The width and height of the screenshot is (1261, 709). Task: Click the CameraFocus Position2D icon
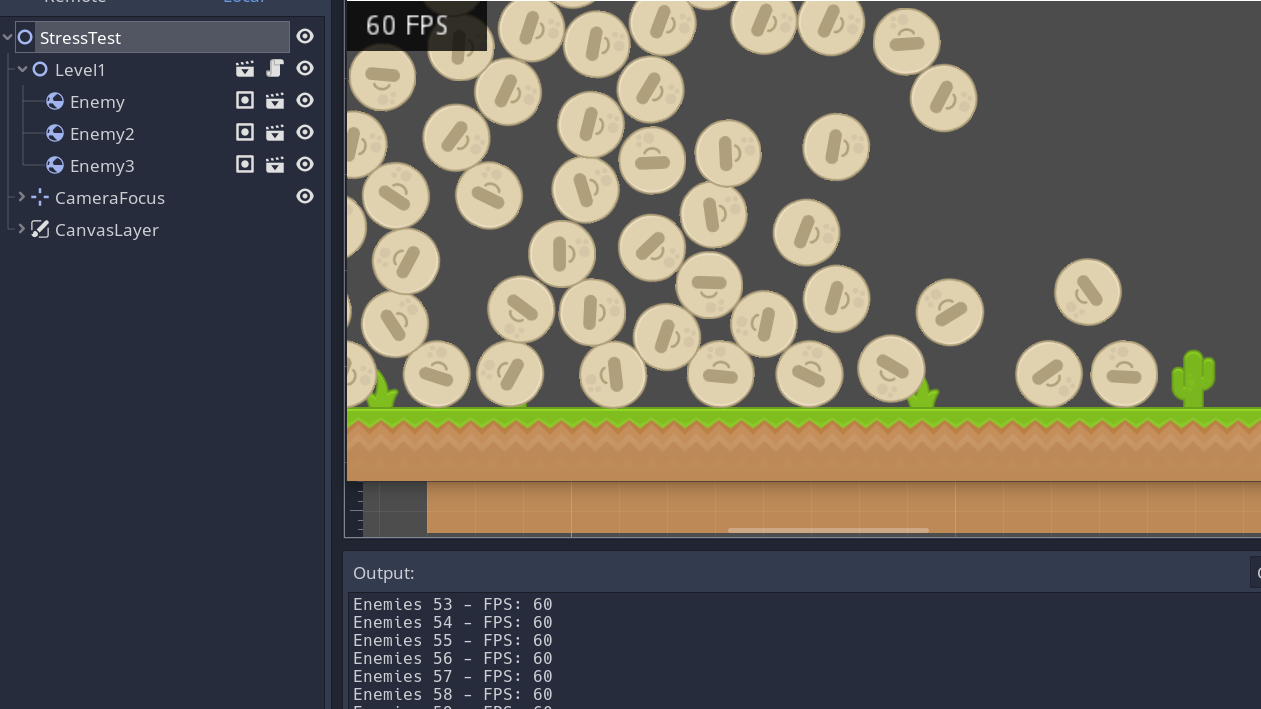point(40,198)
